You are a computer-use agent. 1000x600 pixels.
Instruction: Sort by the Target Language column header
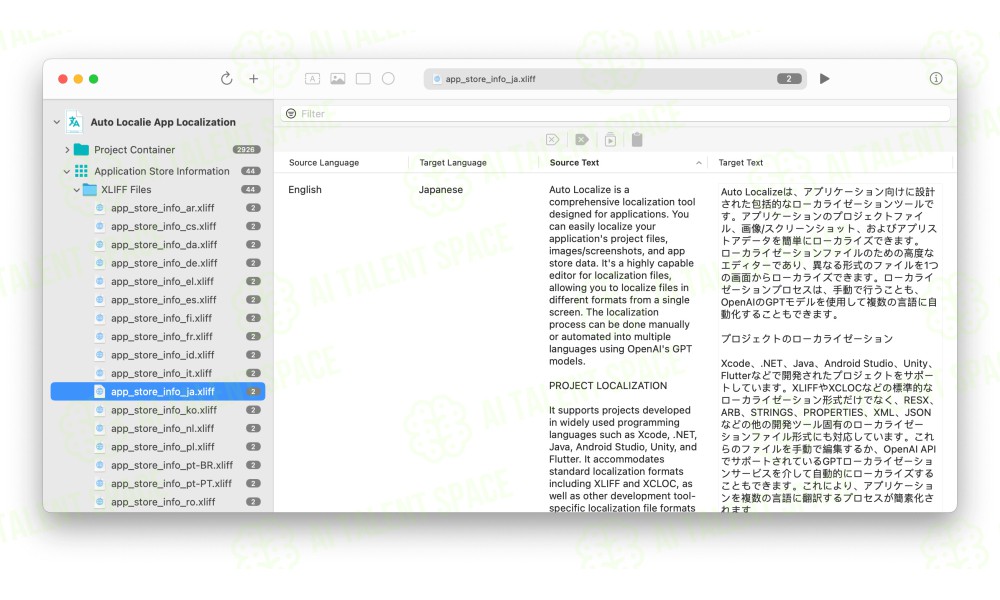[x=453, y=163]
